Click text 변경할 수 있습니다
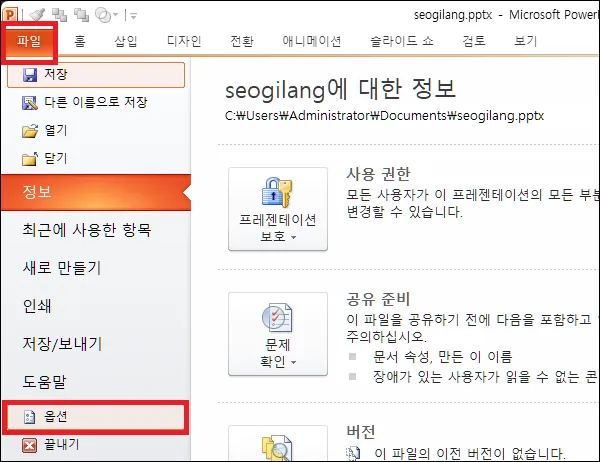Image resolution: width=600 pixels, height=462 pixels. (404, 212)
